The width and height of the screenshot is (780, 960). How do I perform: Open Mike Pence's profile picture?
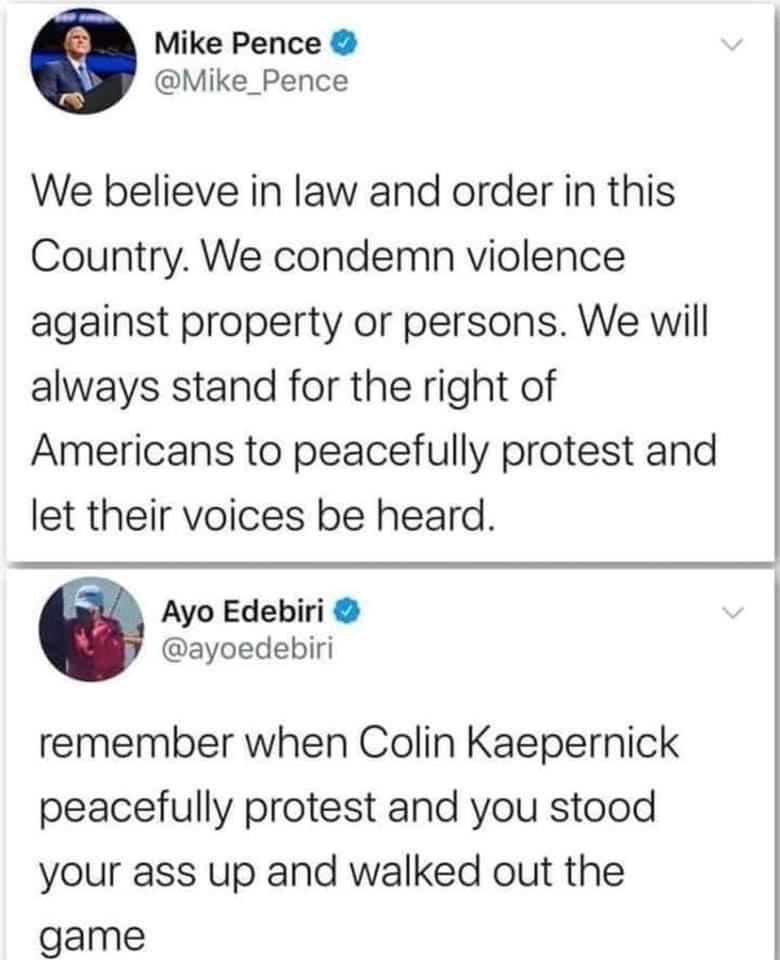[x=85, y=60]
